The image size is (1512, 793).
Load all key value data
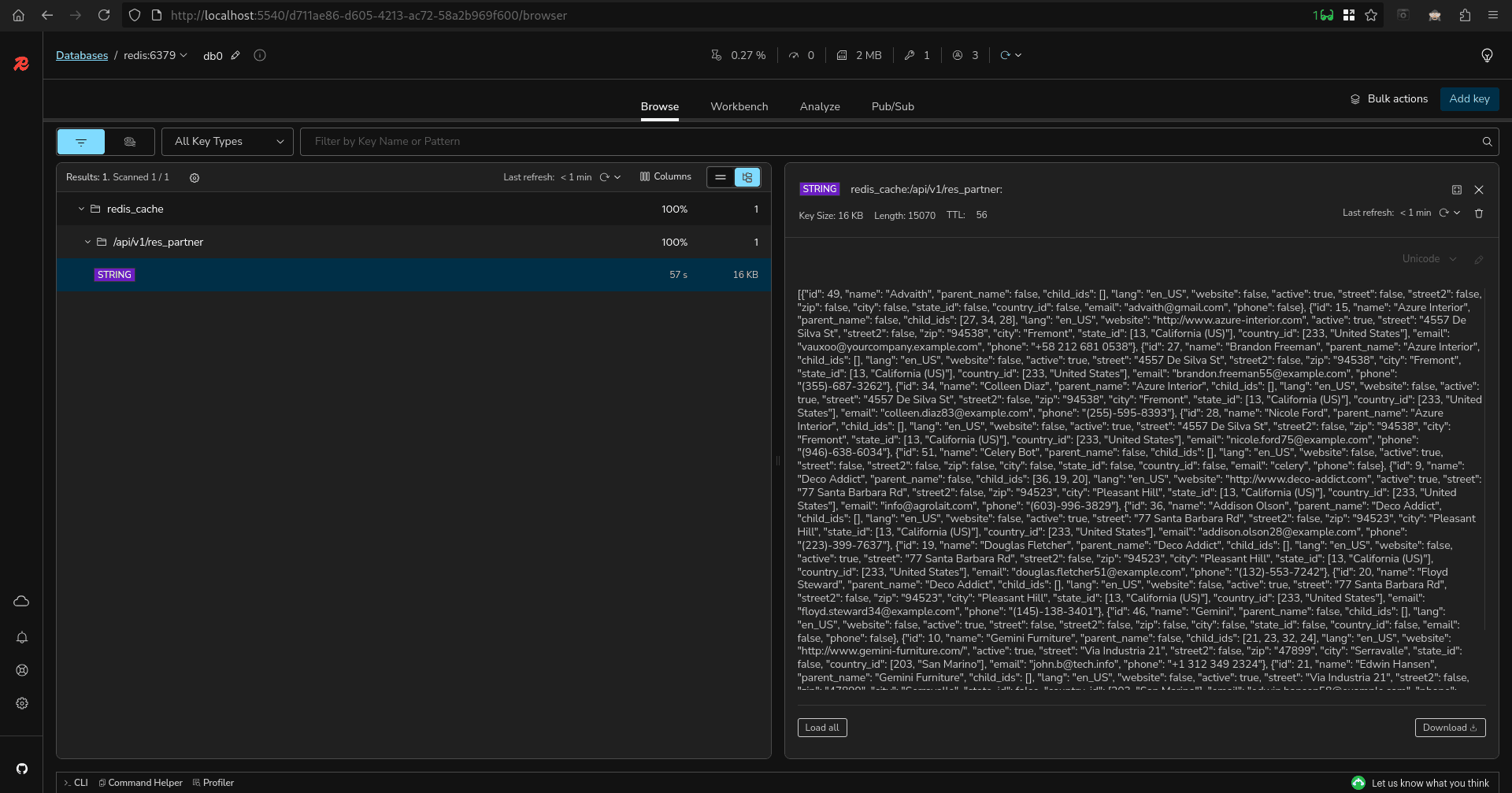[x=821, y=727]
